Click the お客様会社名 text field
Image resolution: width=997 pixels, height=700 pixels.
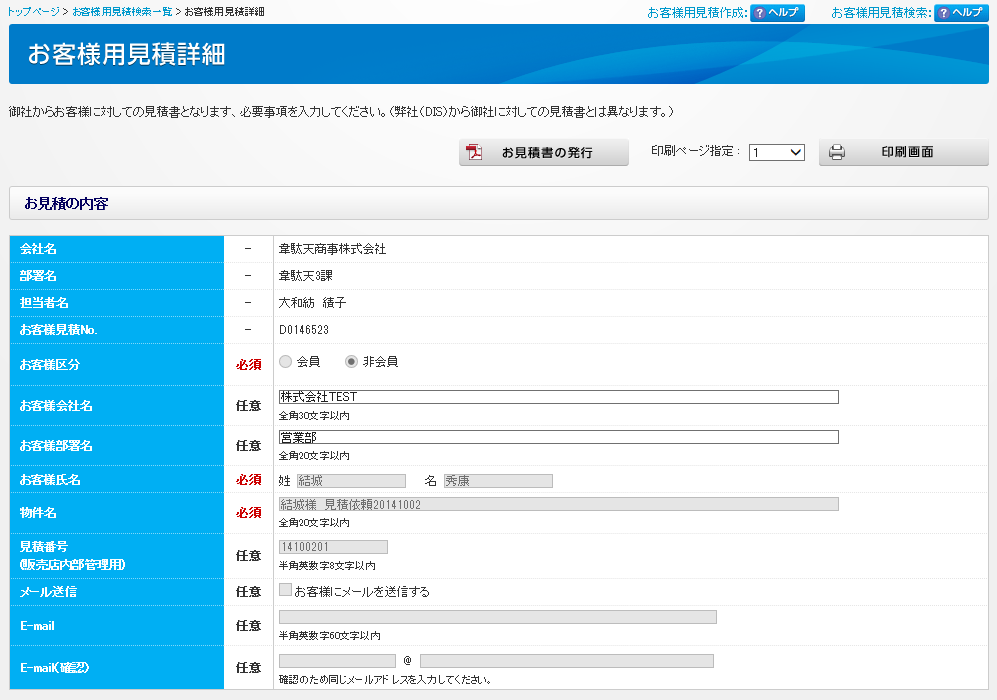click(558, 397)
